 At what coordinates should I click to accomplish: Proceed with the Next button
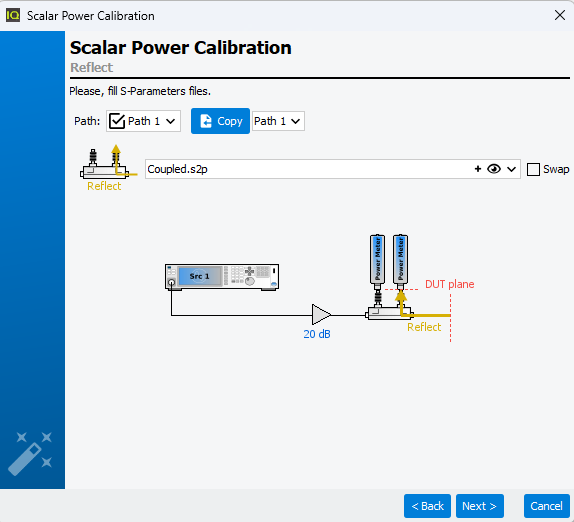coord(480,506)
